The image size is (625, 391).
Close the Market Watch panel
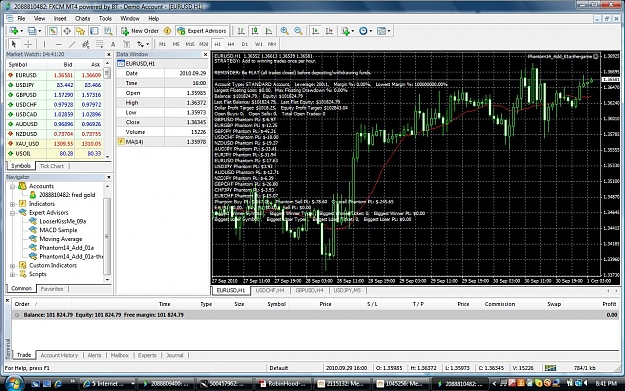(108, 55)
